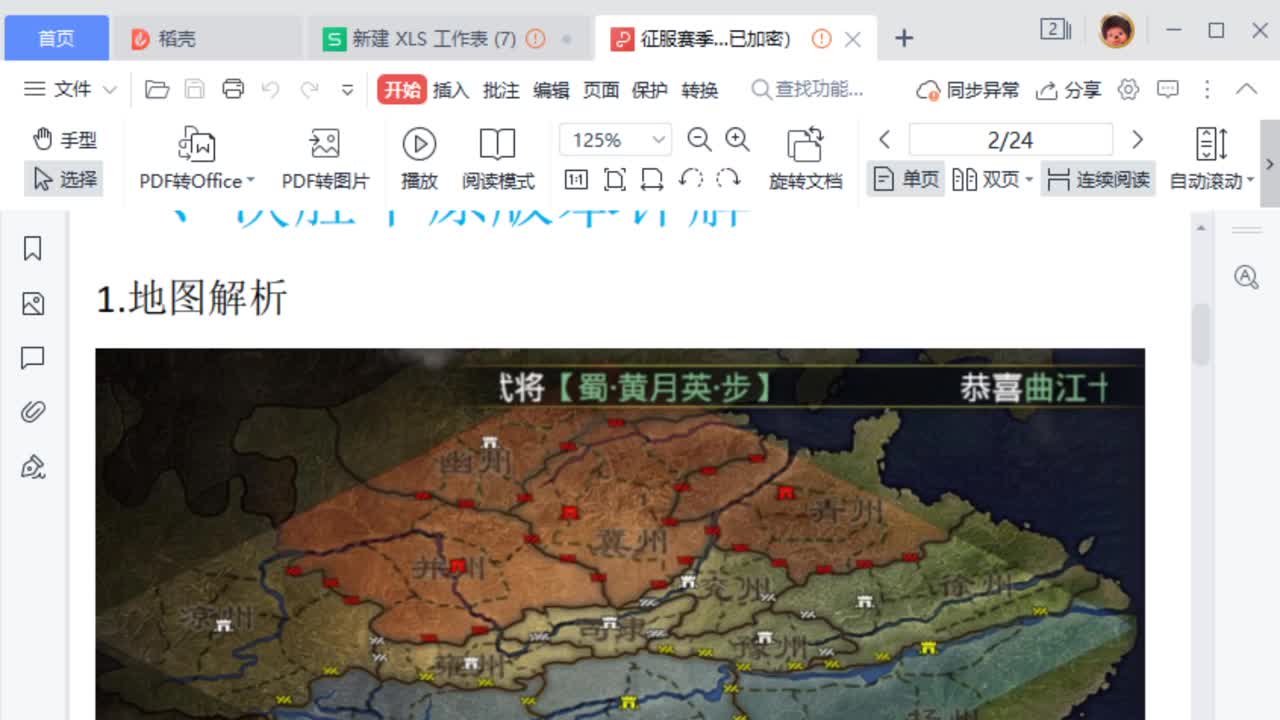Click the fit width icon
This screenshot has height=720, width=1280.
click(652, 180)
